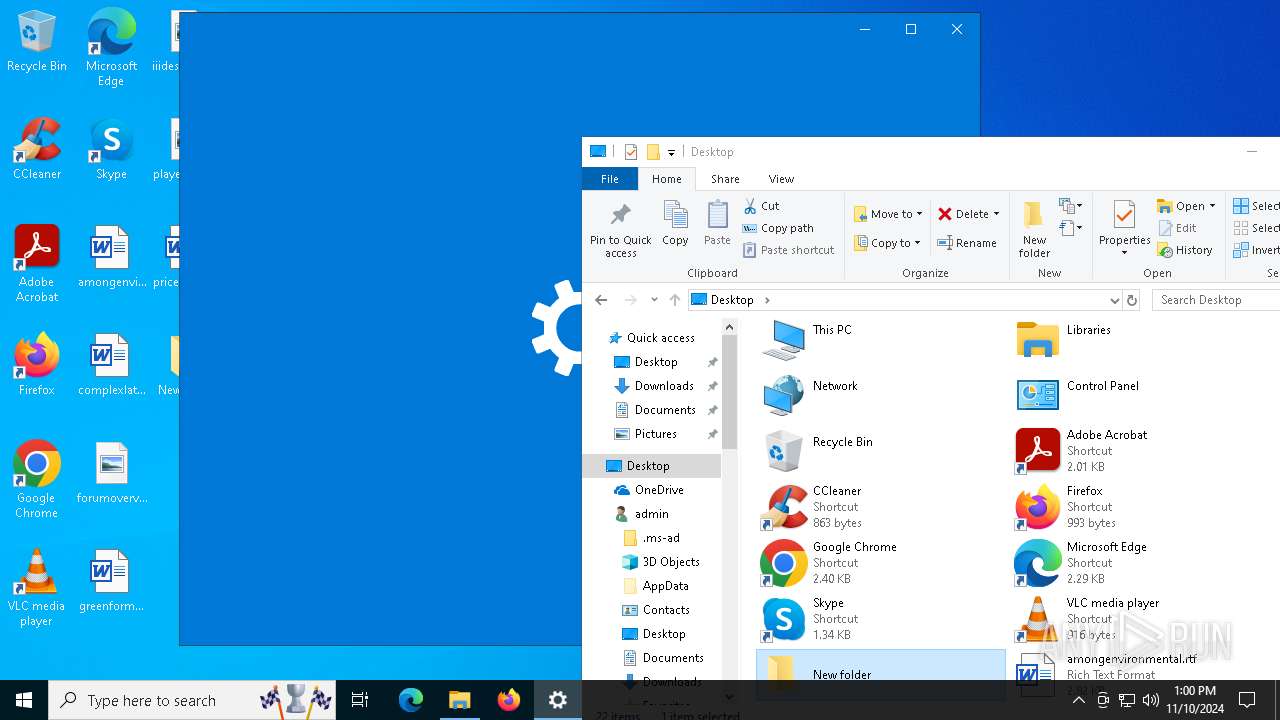Click the Properties checkmark icon

pyautogui.click(x=1124, y=216)
